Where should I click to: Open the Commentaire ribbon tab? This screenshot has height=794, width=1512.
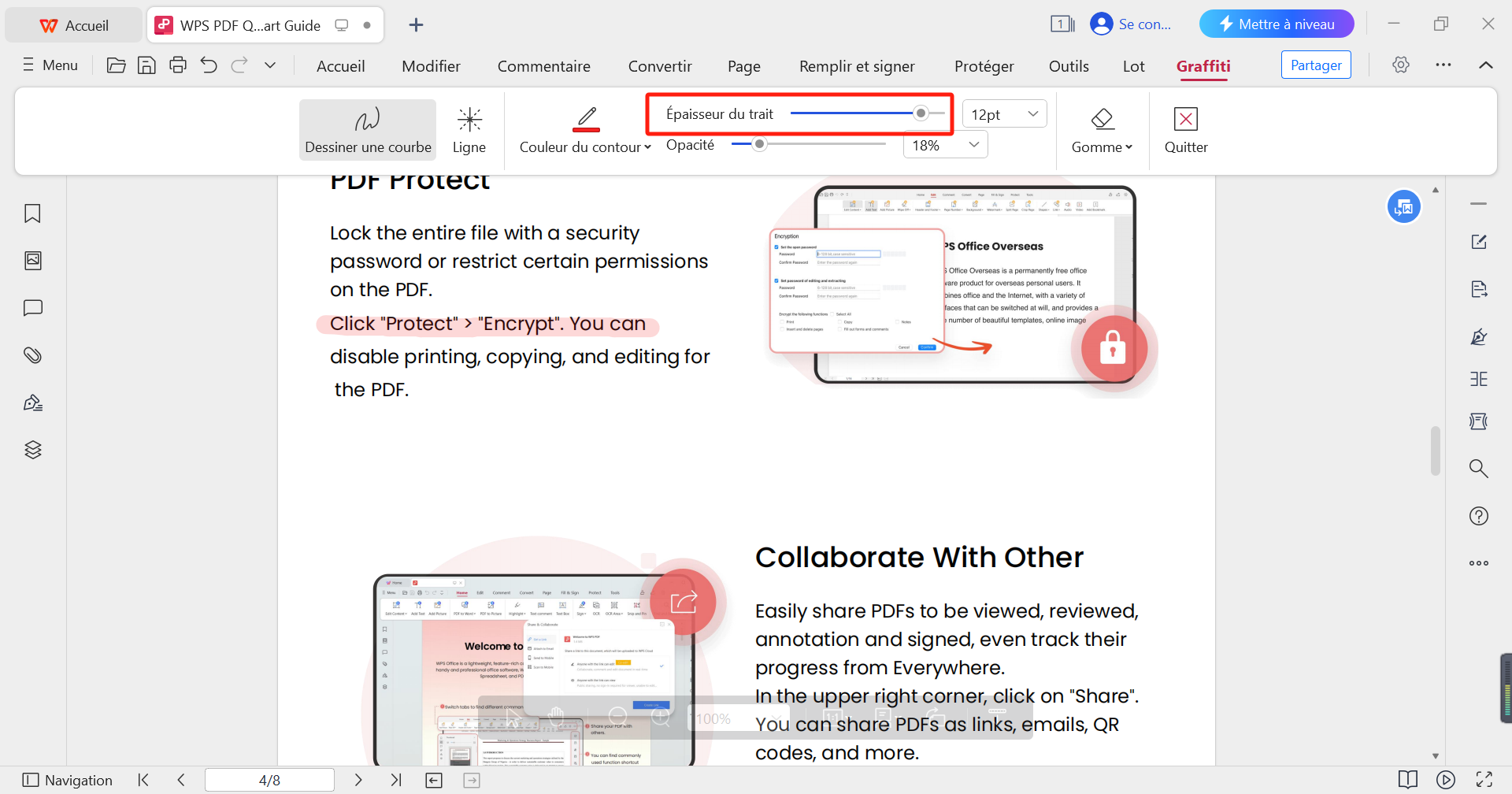[x=543, y=66]
